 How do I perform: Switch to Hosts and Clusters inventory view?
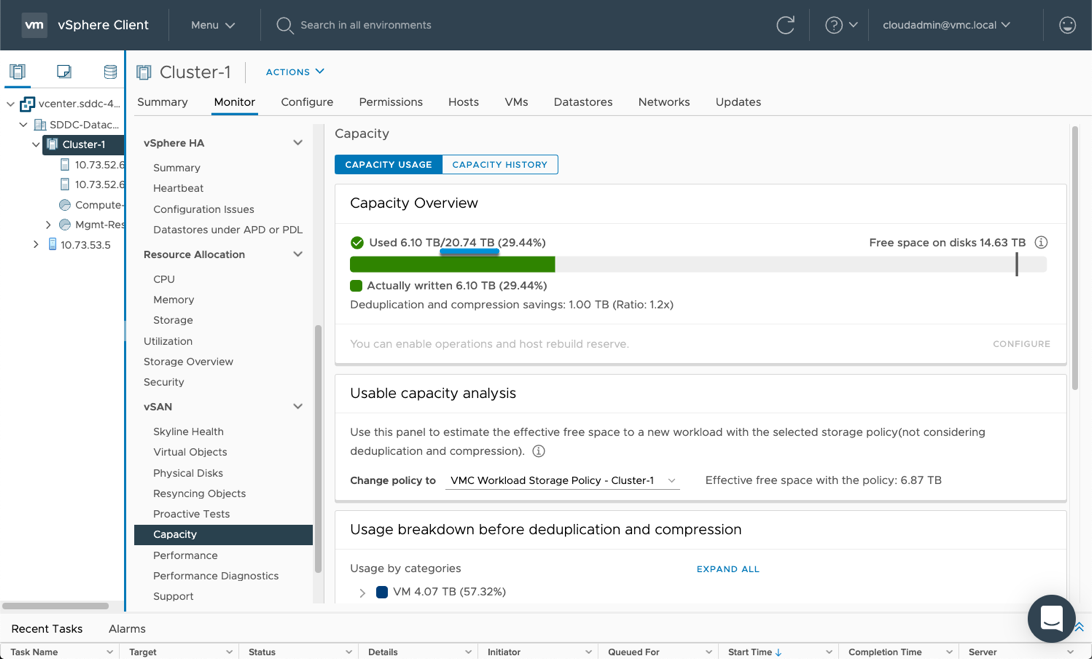point(17,71)
